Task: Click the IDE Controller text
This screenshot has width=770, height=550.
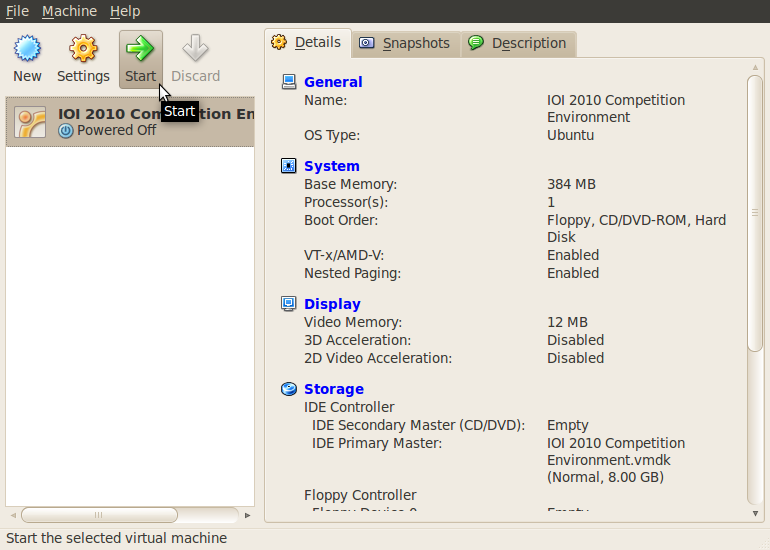Action: 349,407
